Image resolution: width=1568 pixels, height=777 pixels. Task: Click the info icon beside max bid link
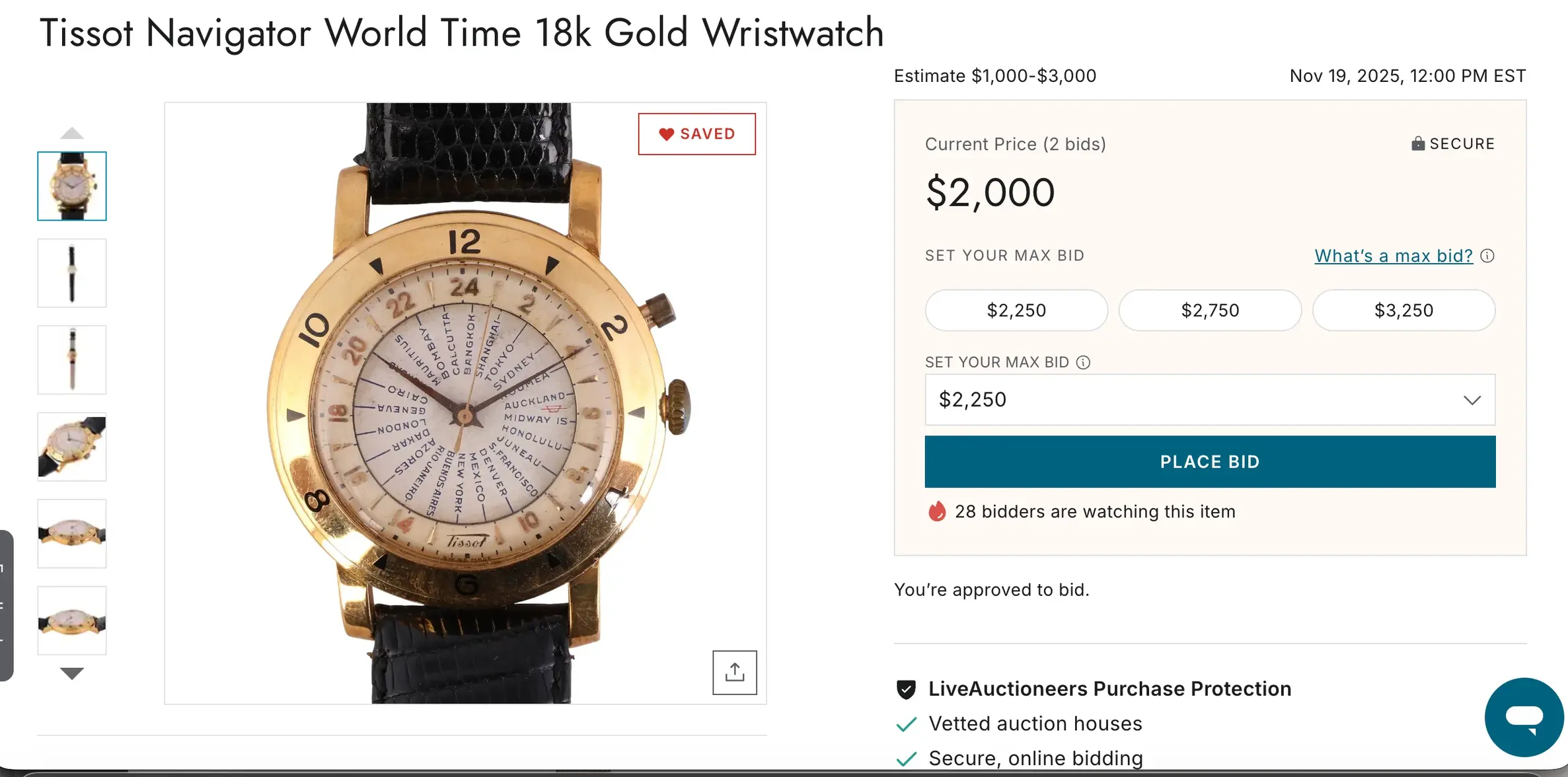click(x=1487, y=256)
